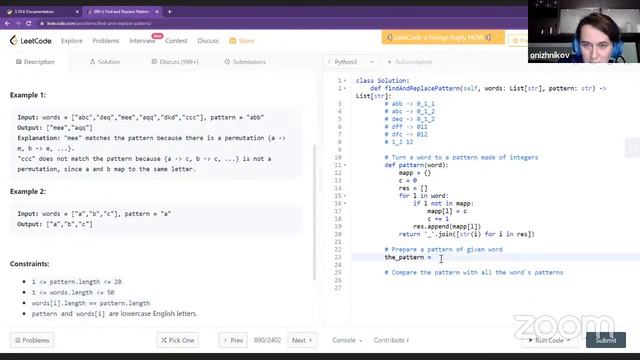Image resolution: width=640 pixels, height=360 pixels.
Task: Reload the page with refresh icon
Action: pos(29,23)
